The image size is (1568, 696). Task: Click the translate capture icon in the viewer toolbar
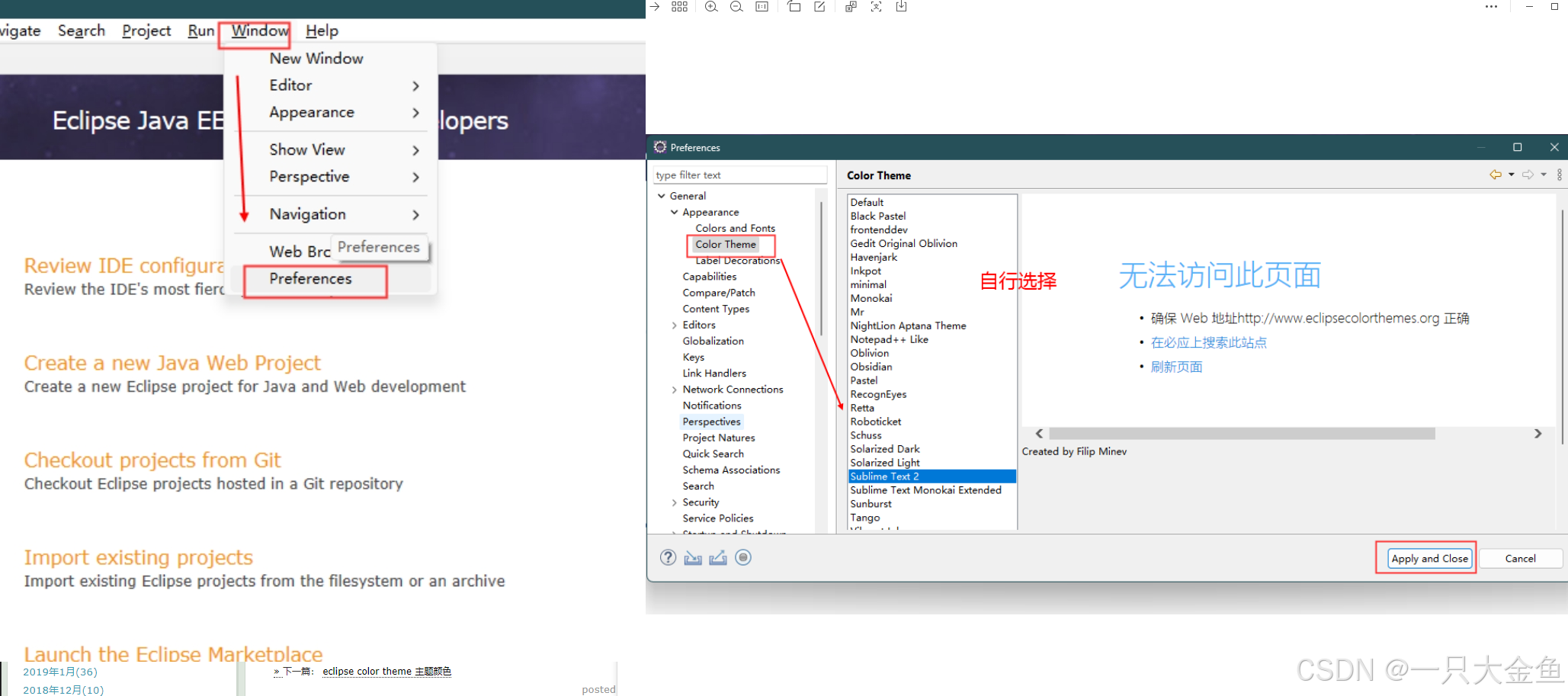point(877,7)
